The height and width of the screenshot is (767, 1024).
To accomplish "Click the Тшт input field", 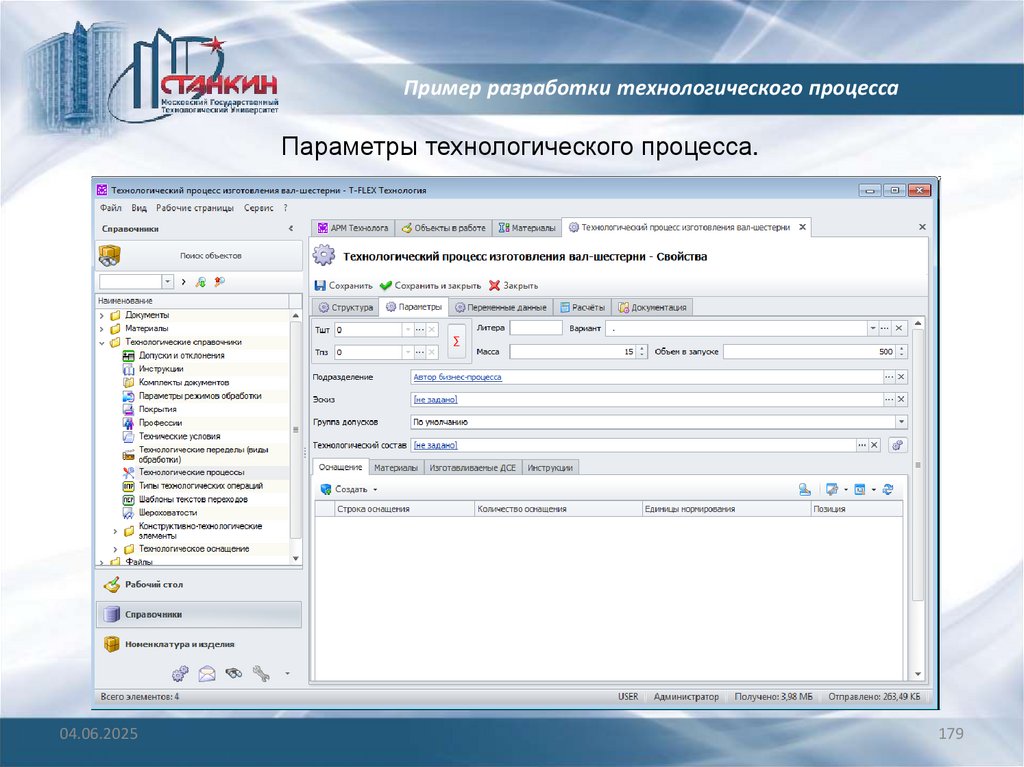I will coord(368,329).
